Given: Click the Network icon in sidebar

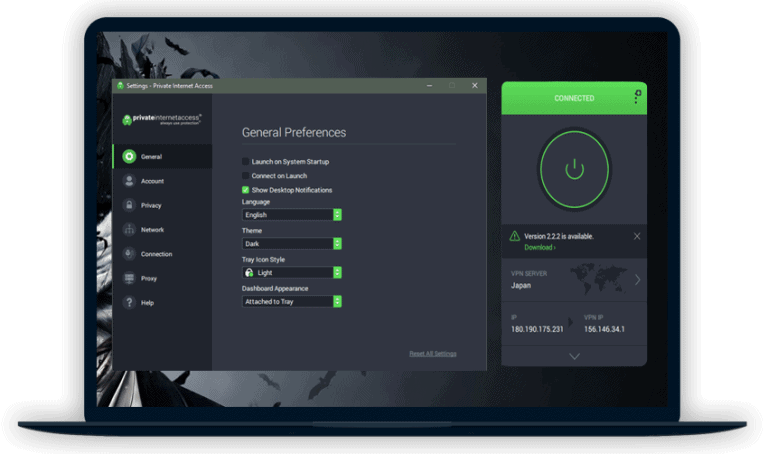Looking at the screenshot, I should tap(129, 229).
